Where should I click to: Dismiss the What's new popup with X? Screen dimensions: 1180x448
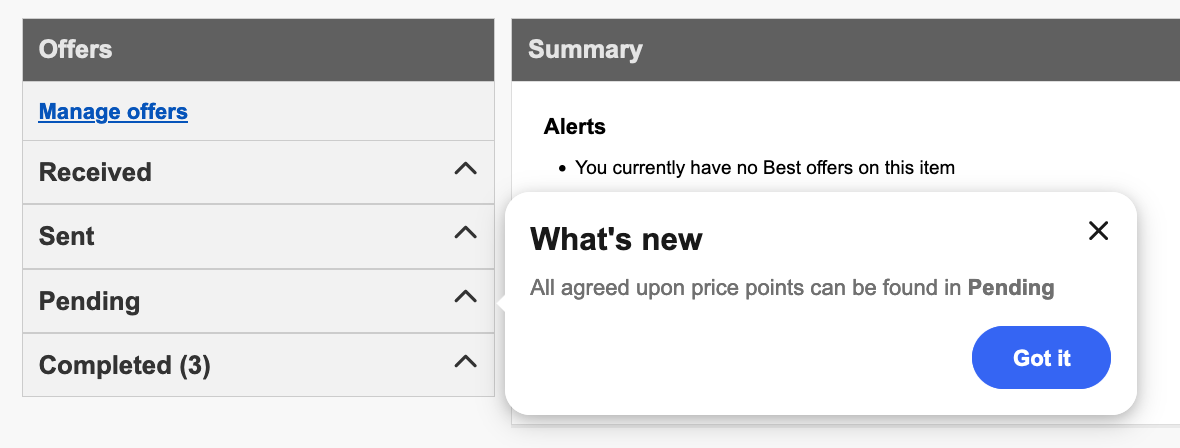pos(1098,231)
